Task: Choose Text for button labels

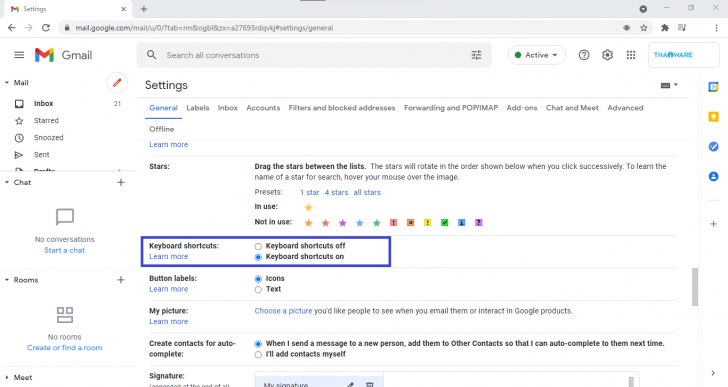Action: [258, 289]
